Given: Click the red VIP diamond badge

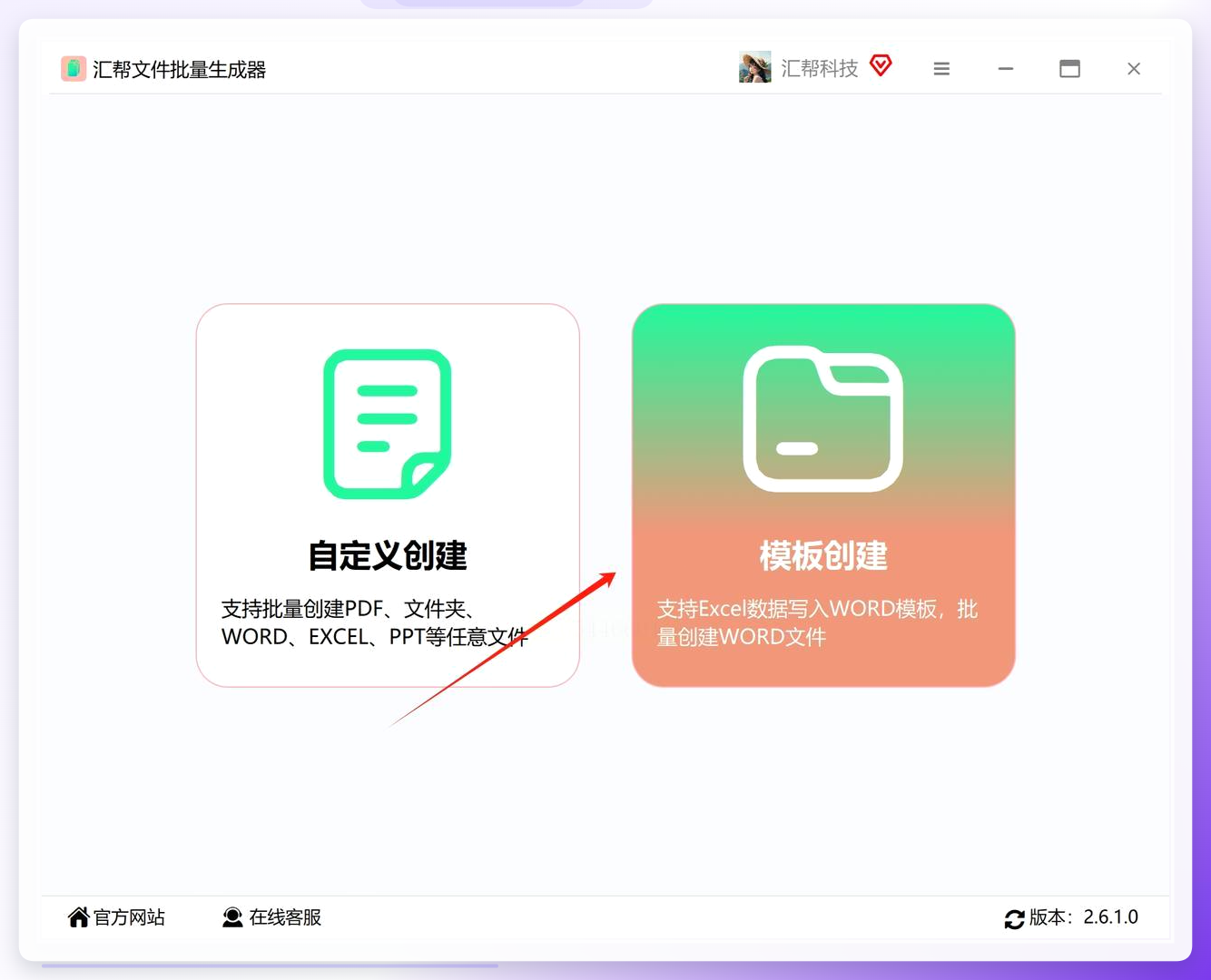Looking at the screenshot, I should pos(881,65).
